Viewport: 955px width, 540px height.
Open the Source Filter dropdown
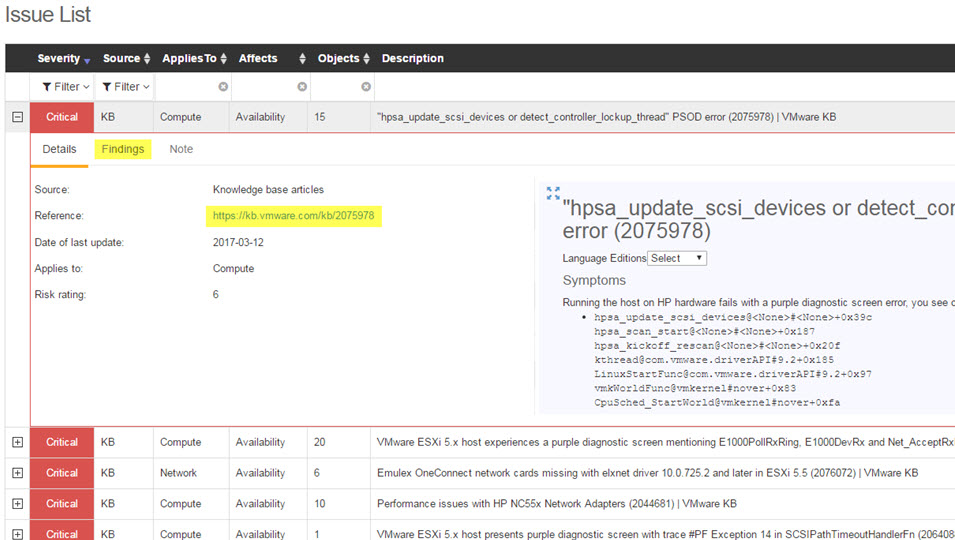tap(126, 87)
